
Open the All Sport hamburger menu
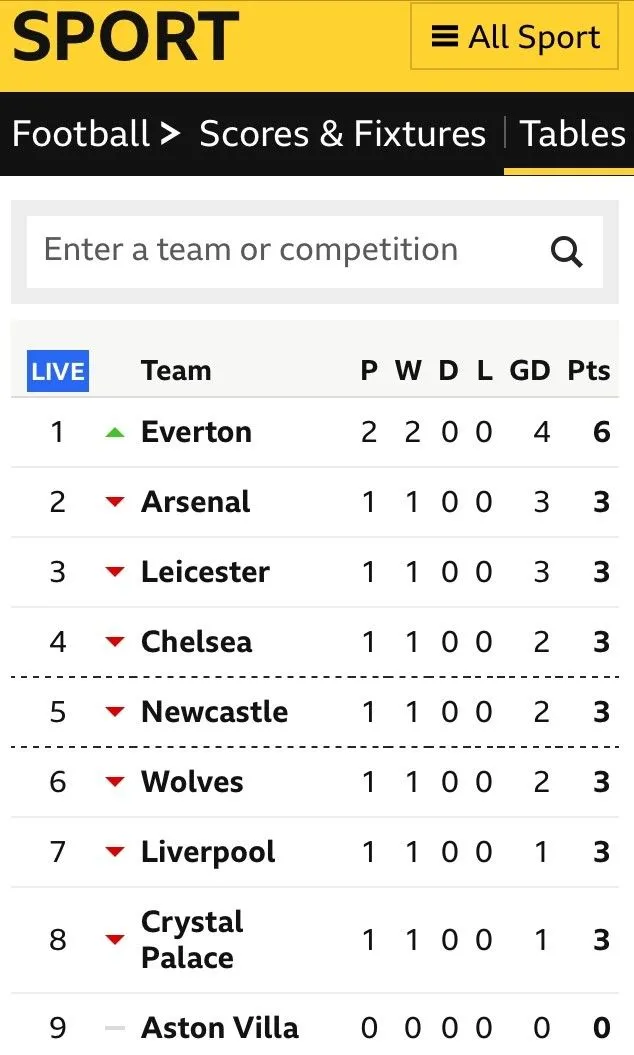point(515,38)
